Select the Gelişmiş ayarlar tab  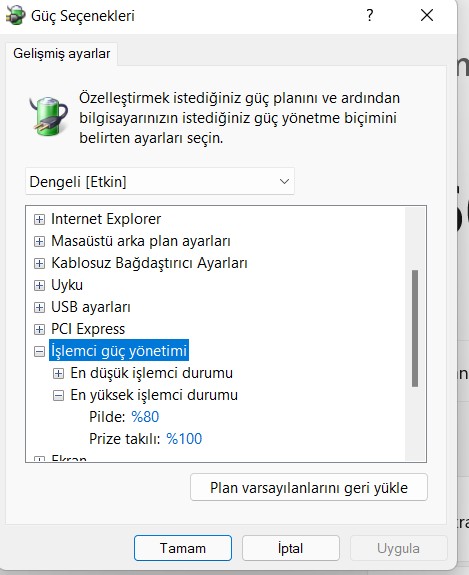tap(62, 54)
